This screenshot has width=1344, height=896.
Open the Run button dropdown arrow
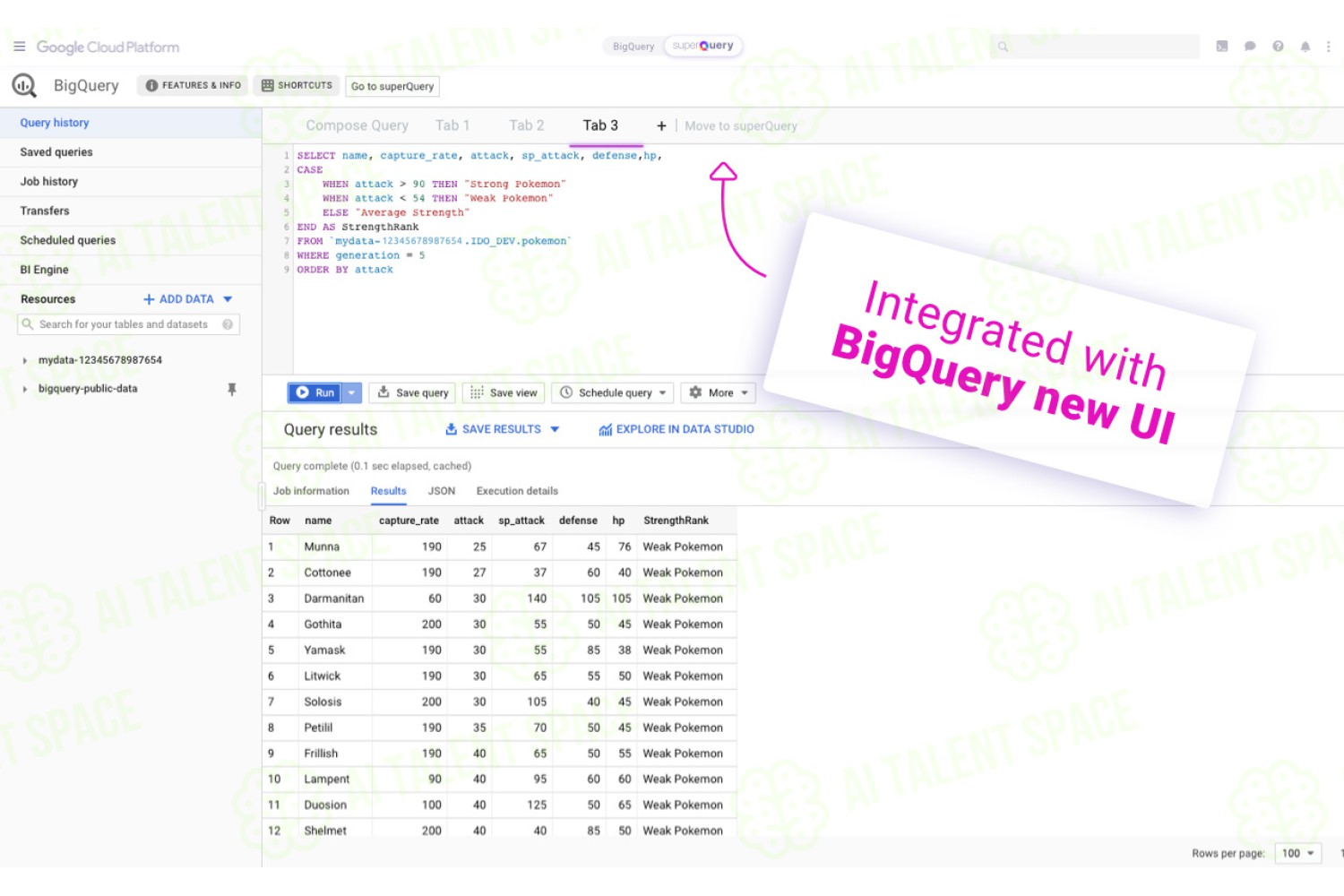(x=352, y=392)
